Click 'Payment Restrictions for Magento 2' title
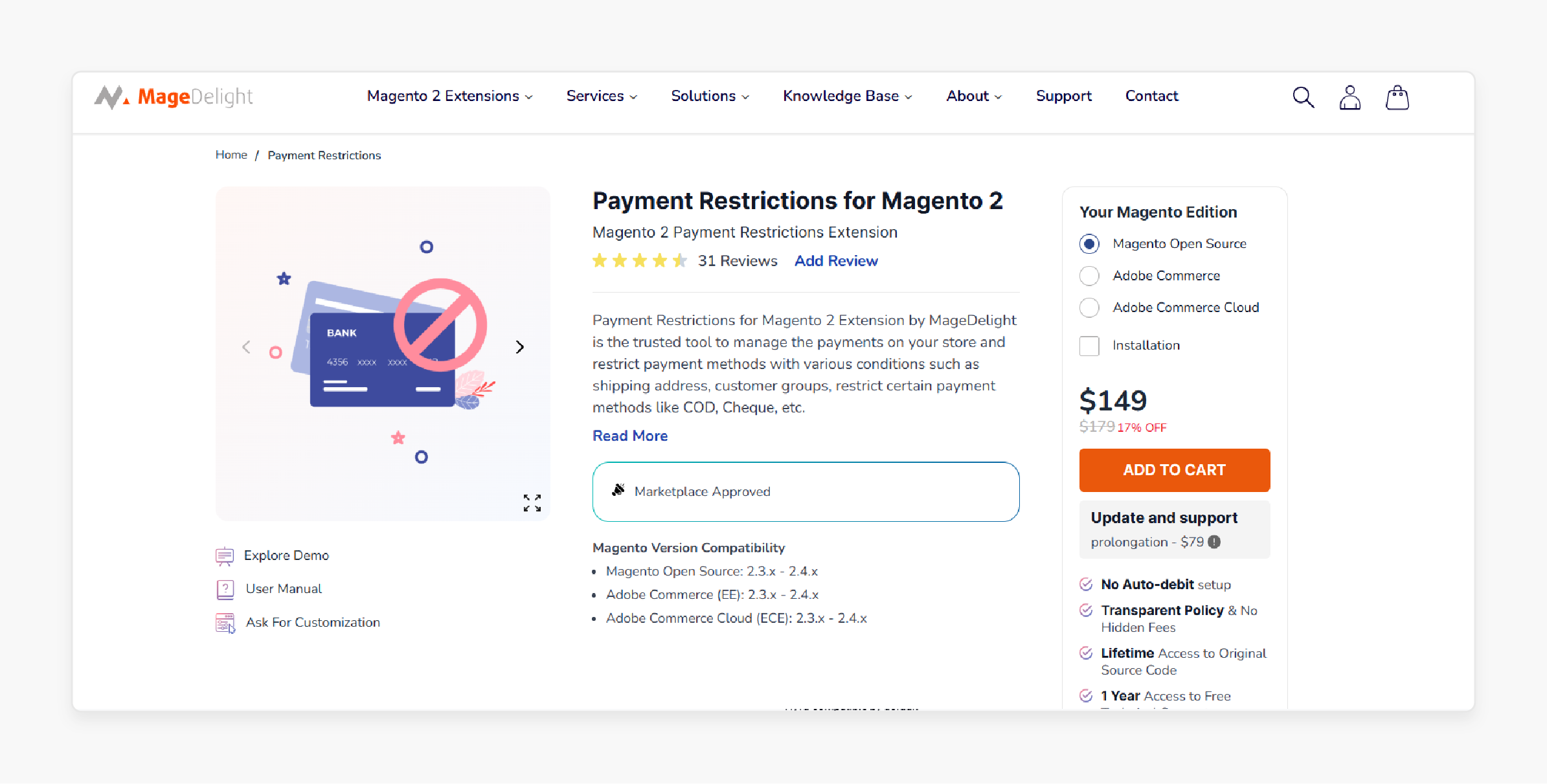The width and height of the screenshot is (1547, 784). [x=798, y=201]
